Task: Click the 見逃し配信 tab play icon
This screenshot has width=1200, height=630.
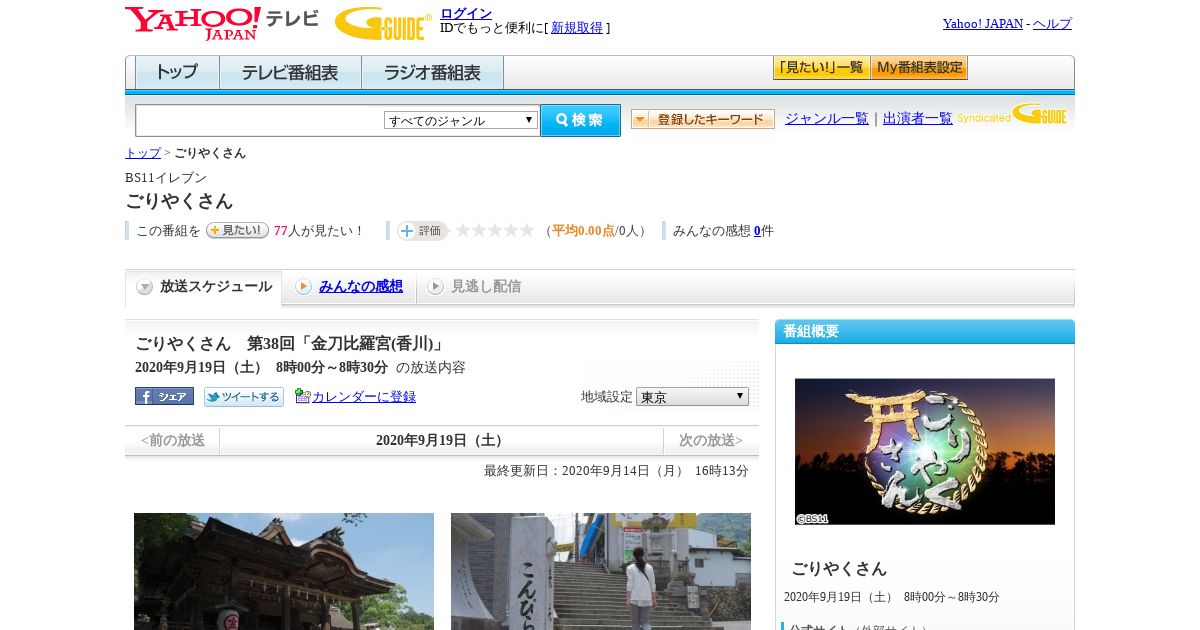Action: [435, 287]
